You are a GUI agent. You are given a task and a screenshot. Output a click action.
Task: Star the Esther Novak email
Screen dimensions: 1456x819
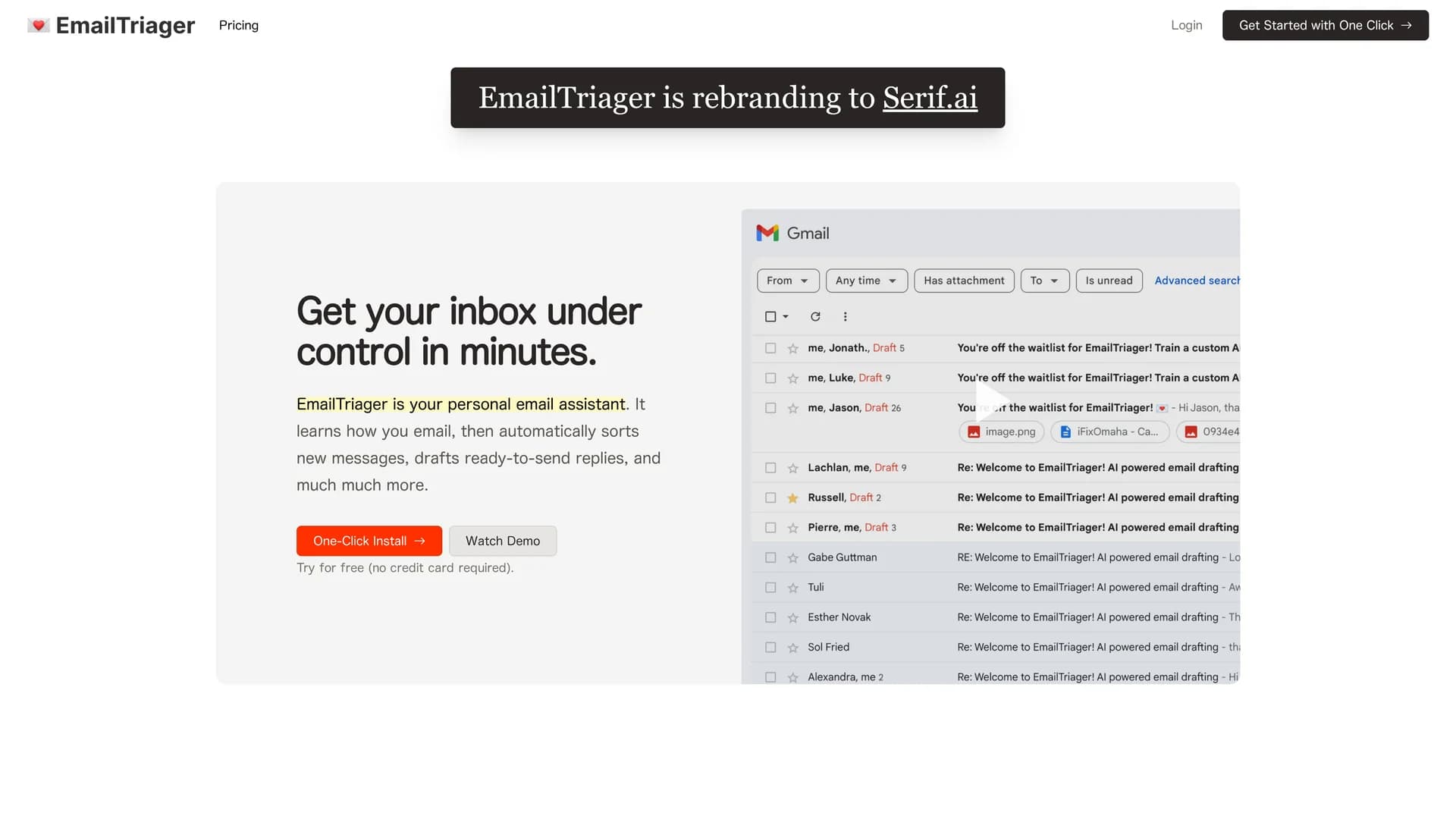click(x=792, y=617)
